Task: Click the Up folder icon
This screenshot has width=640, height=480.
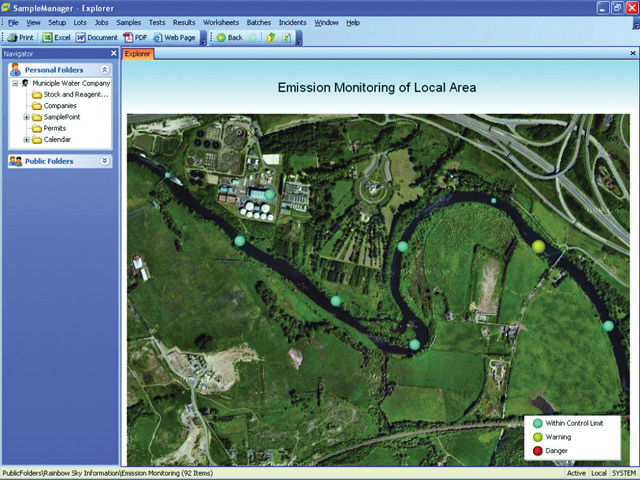Action: [x=270, y=37]
